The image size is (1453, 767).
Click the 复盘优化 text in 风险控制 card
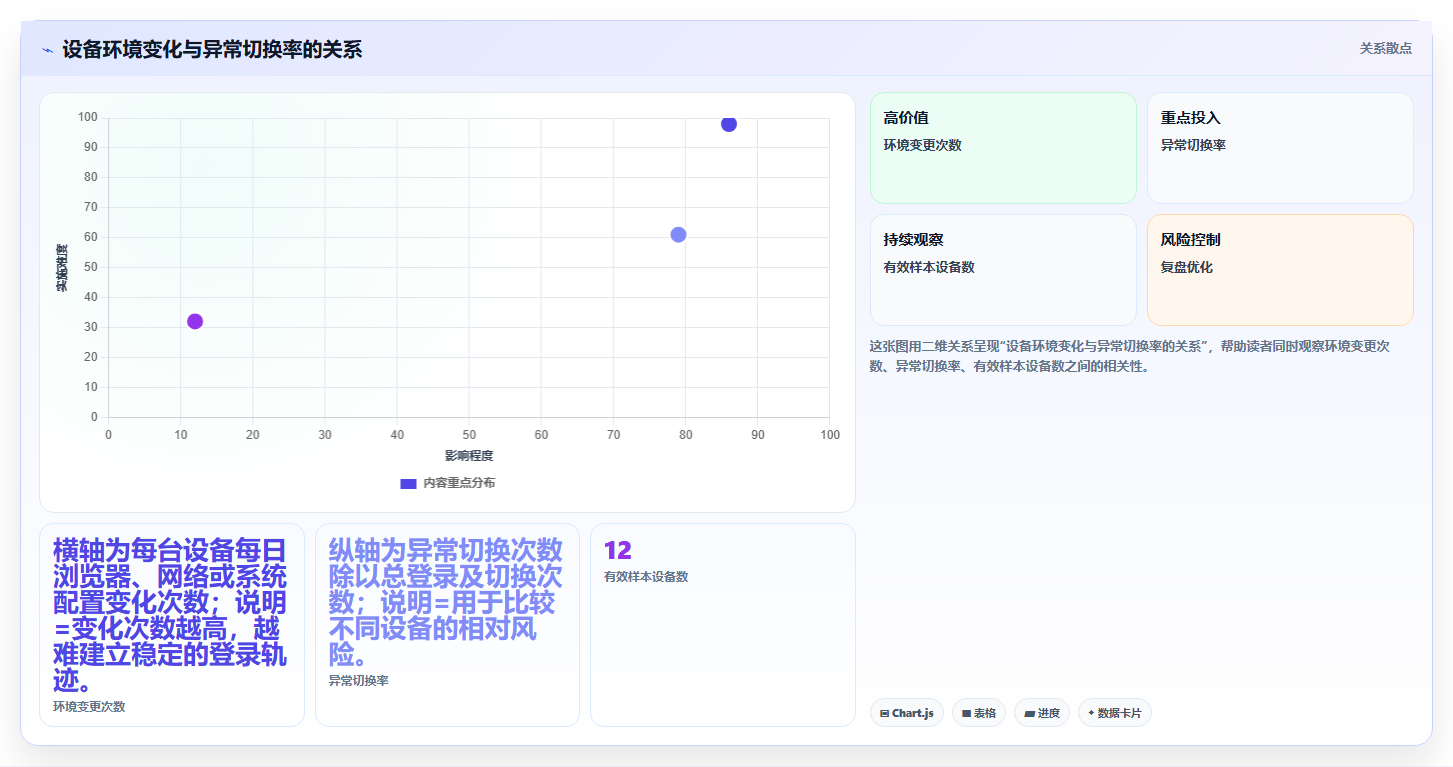click(x=1187, y=268)
